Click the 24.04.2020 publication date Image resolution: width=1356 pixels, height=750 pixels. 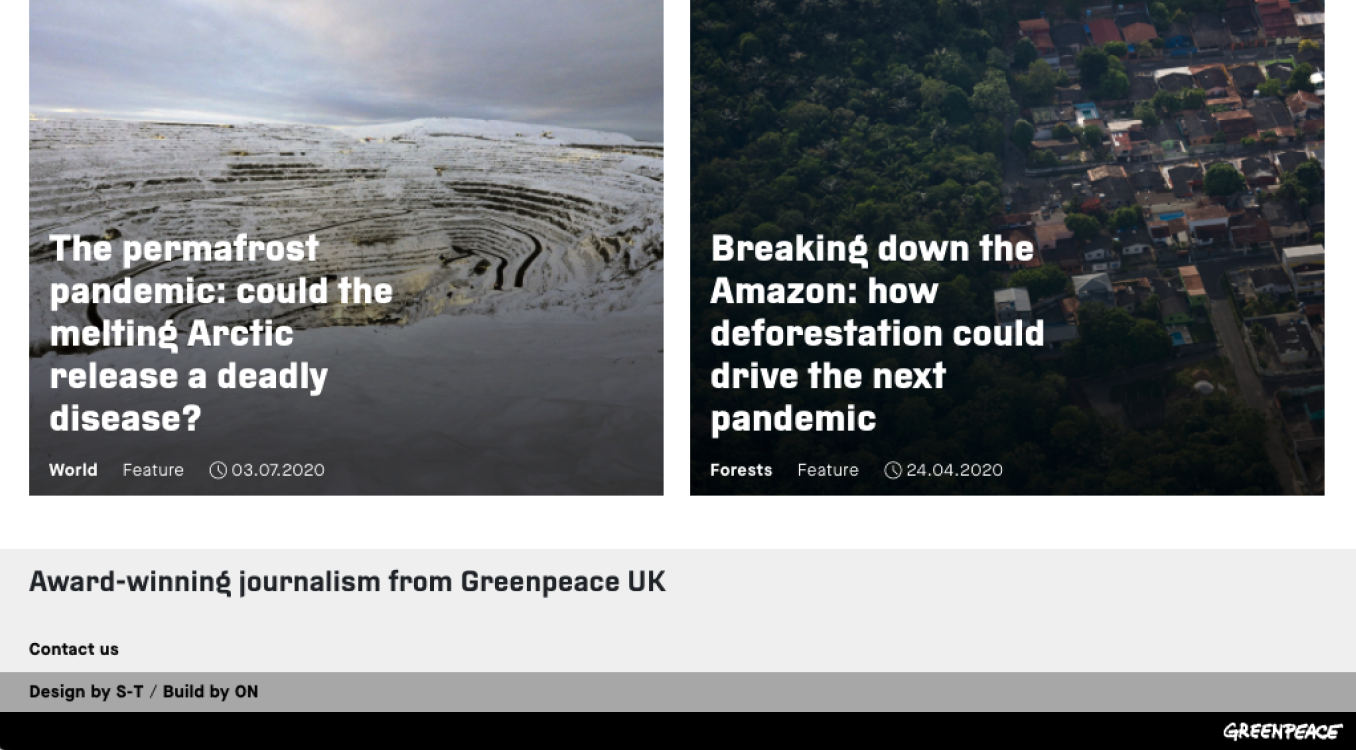954,470
